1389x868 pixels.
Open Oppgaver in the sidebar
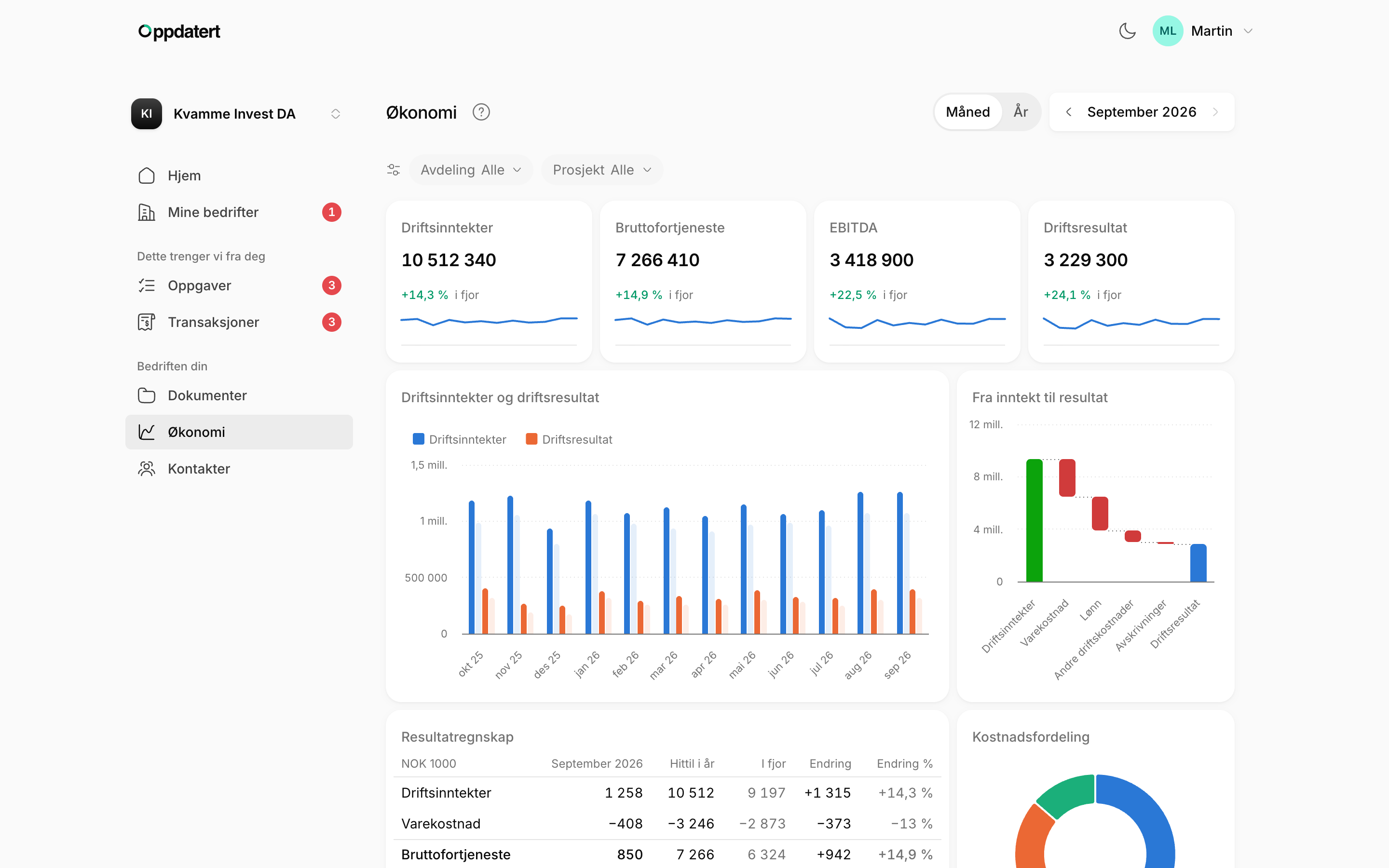tap(239, 285)
